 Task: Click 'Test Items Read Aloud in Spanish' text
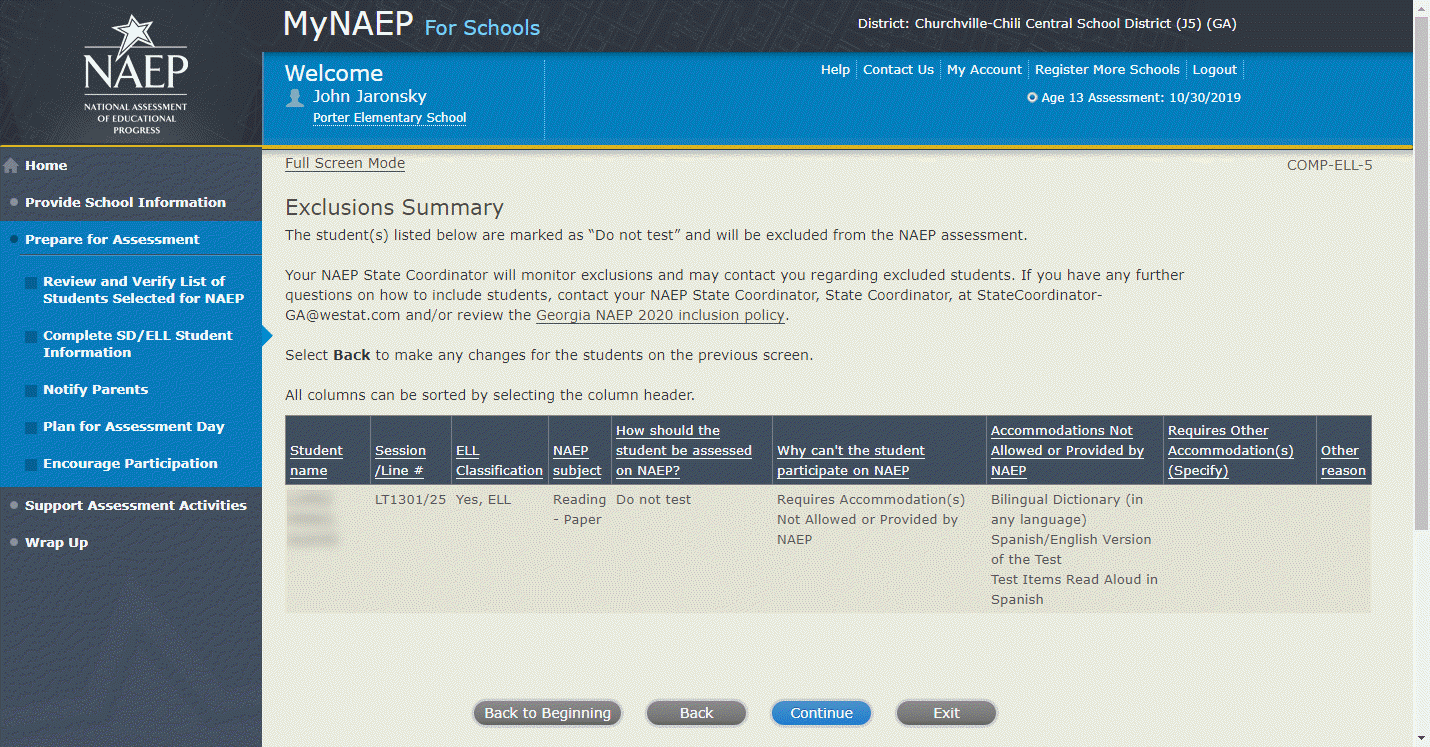1074,589
